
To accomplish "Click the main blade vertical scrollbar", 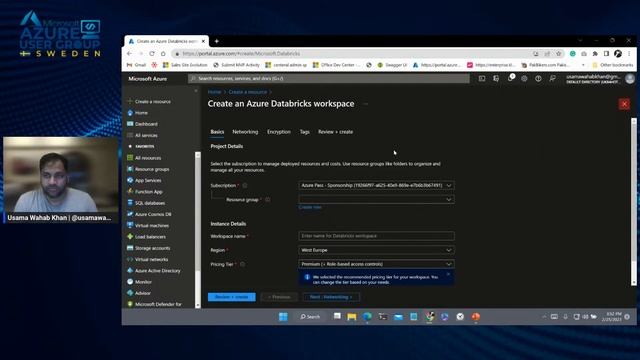I will pyautogui.click(x=633, y=202).
